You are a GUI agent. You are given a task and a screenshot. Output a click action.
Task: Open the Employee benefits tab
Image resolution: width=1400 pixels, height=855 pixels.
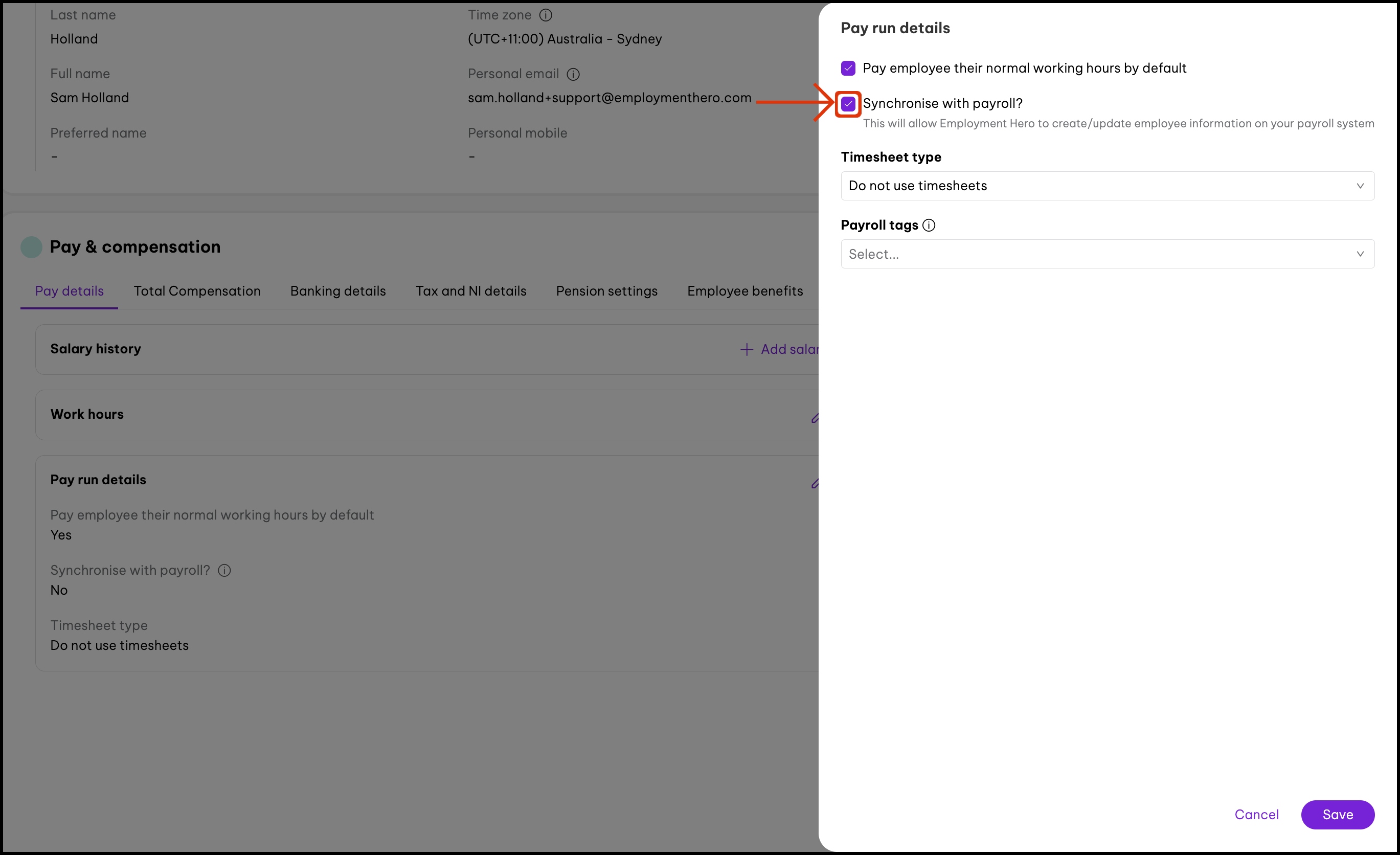point(745,291)
